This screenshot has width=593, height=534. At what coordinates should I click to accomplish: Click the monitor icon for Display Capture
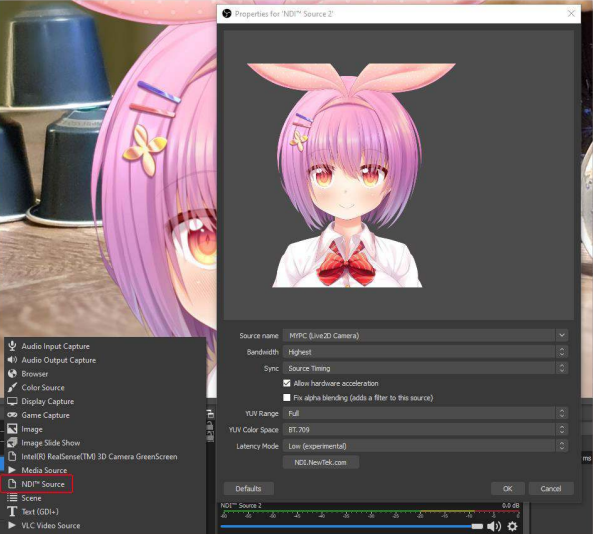click(12, 401)
